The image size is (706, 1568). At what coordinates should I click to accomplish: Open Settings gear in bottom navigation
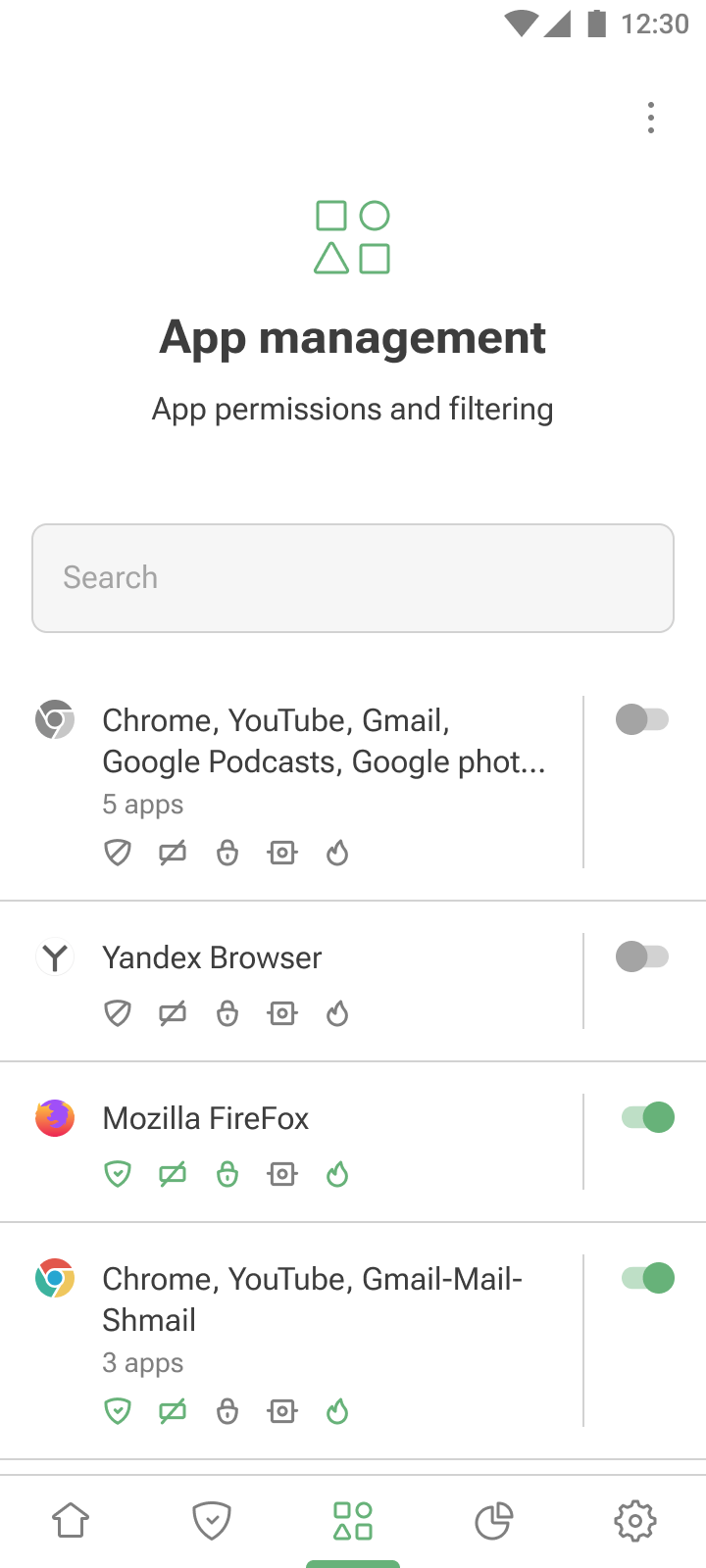pos(635,1521)
